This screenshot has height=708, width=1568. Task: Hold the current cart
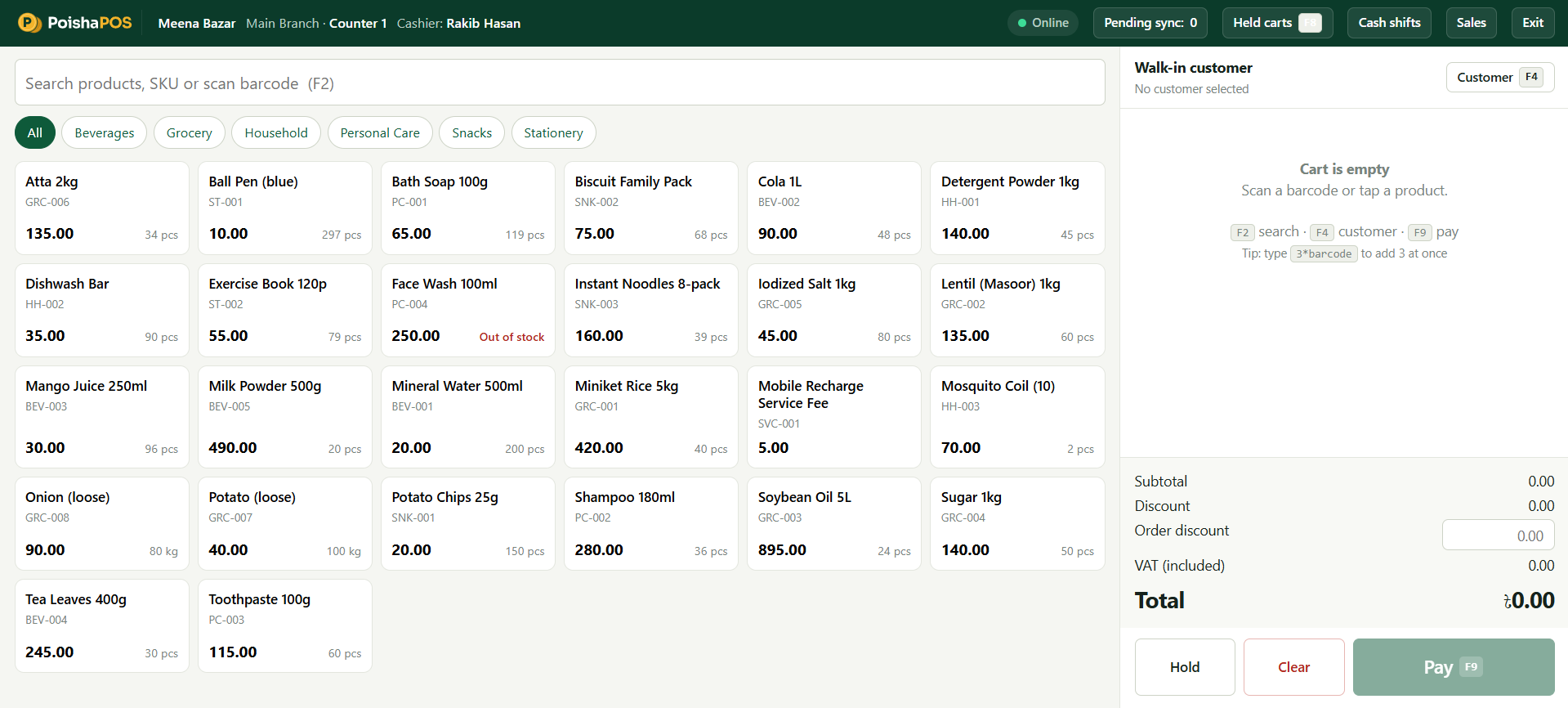[1185, 667]
